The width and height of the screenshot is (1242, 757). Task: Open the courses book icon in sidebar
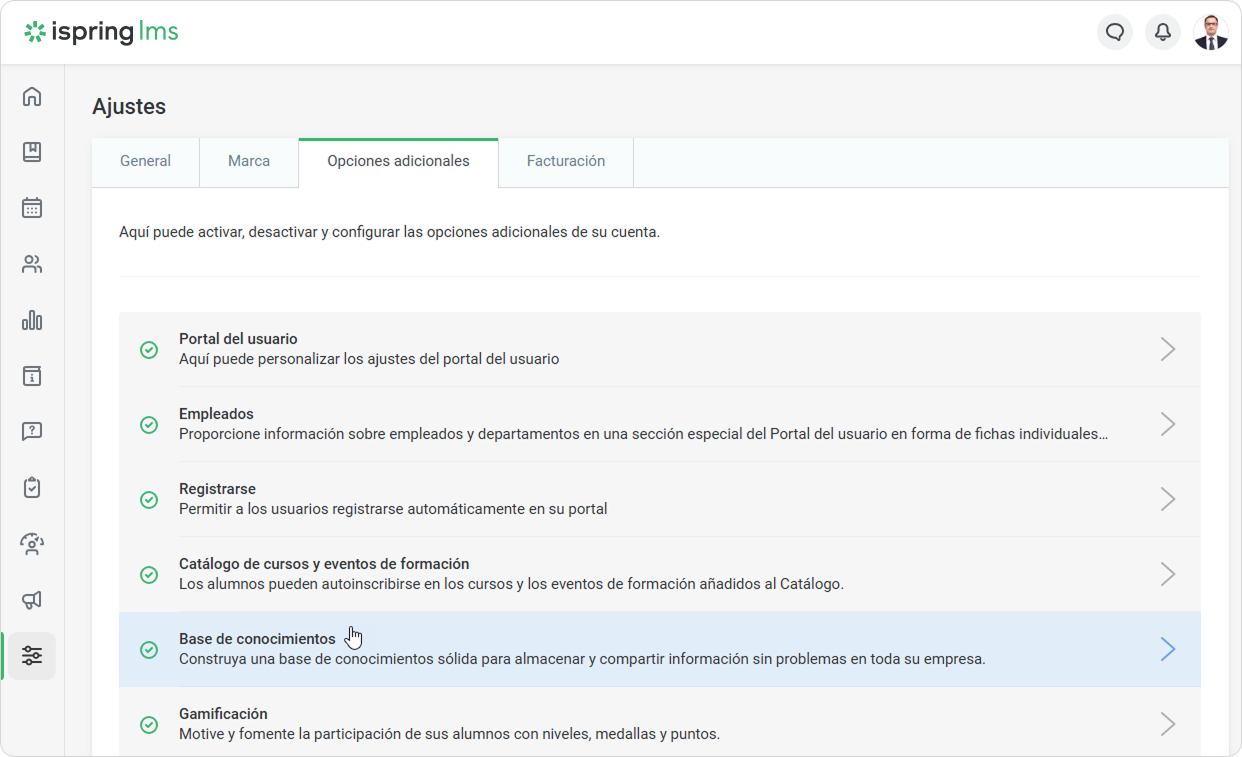[32, 152]
